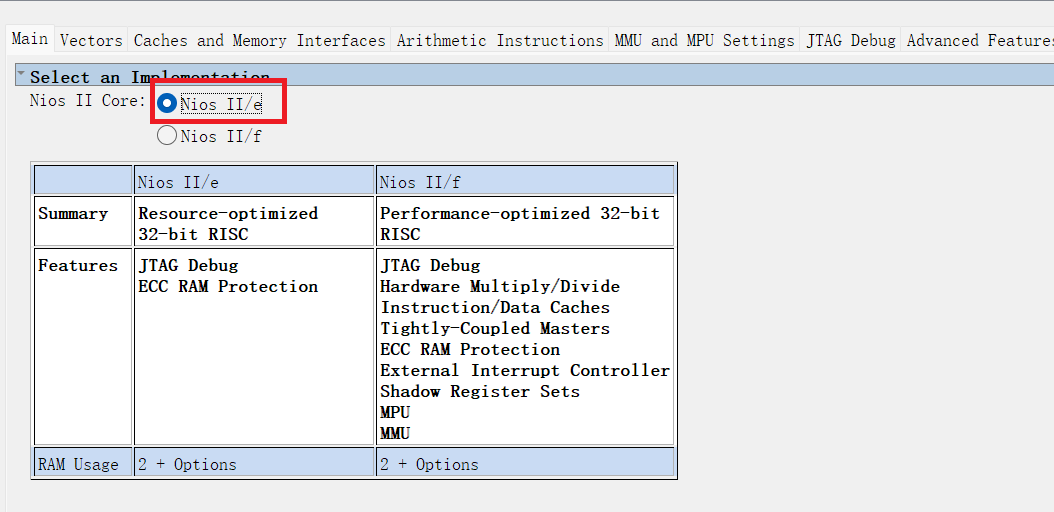Click the 'Nios II Core:' label
The height and width of the screenshot is (512, 1054).
(x=87, y=101)
